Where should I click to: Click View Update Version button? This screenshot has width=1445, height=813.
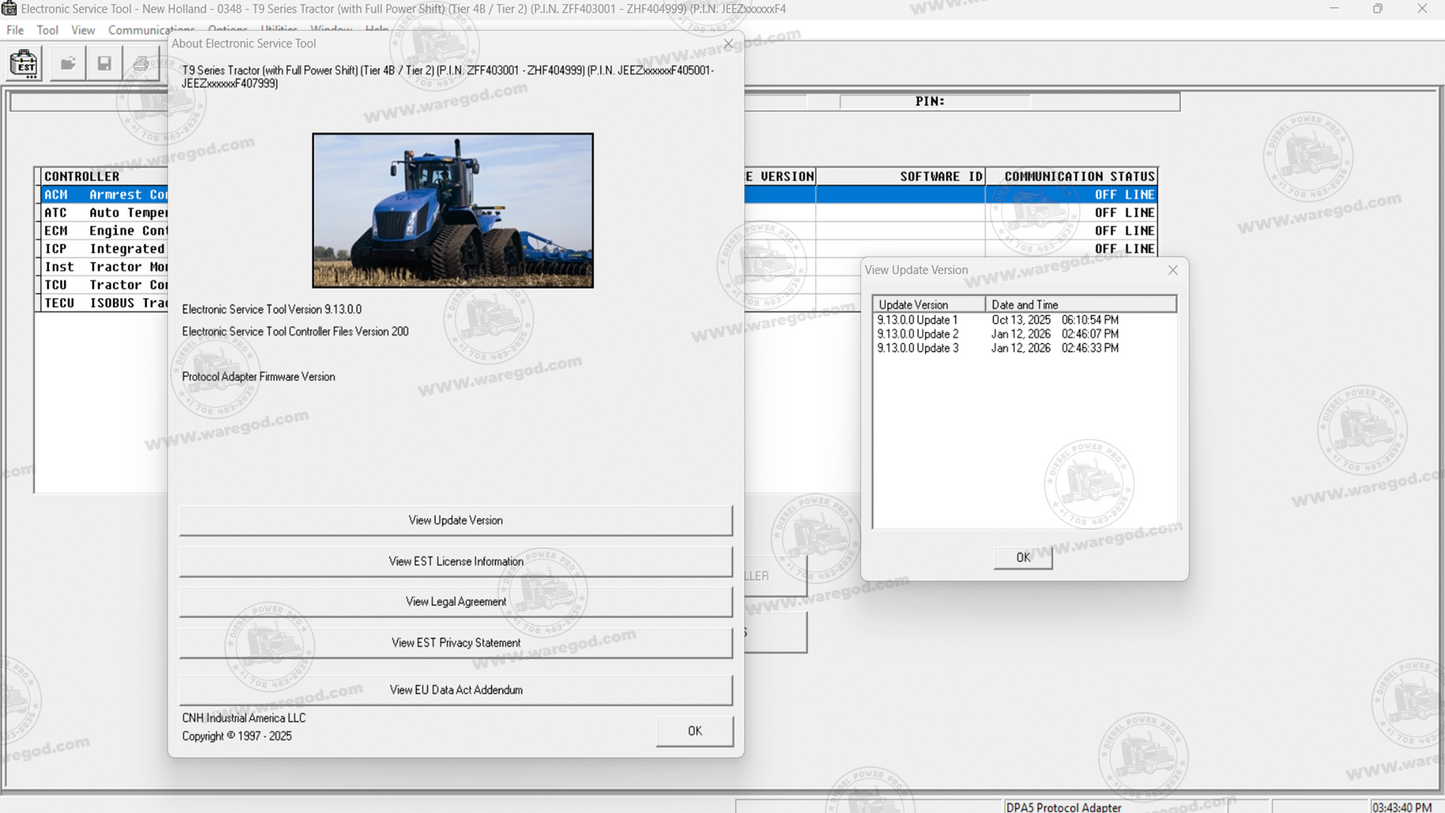click(455, 520)
